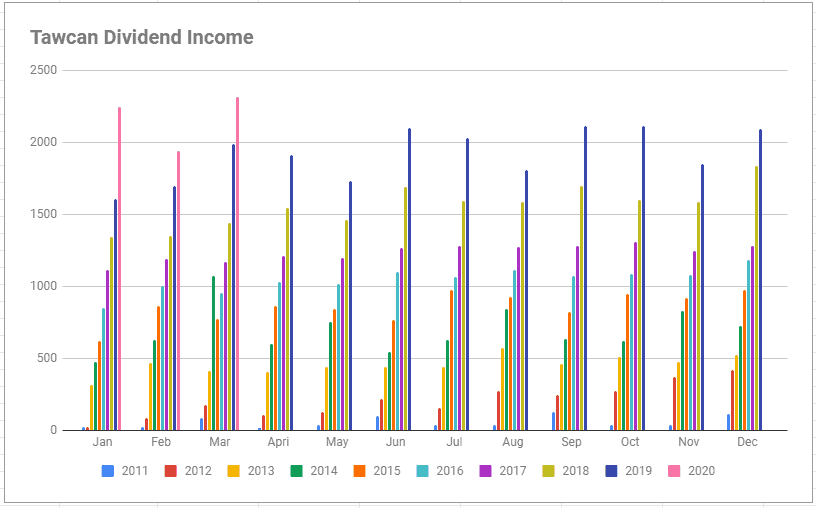Select the April label on the horizontal axis
The width and height of the screenshot is (816, 508).
pos(277,442)
